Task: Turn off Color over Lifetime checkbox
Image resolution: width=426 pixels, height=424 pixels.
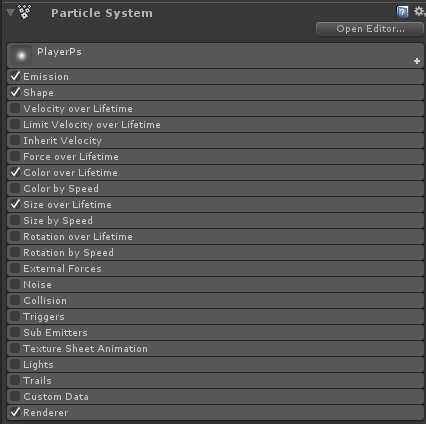Action: pyautogui.click(x=15, y=172)
